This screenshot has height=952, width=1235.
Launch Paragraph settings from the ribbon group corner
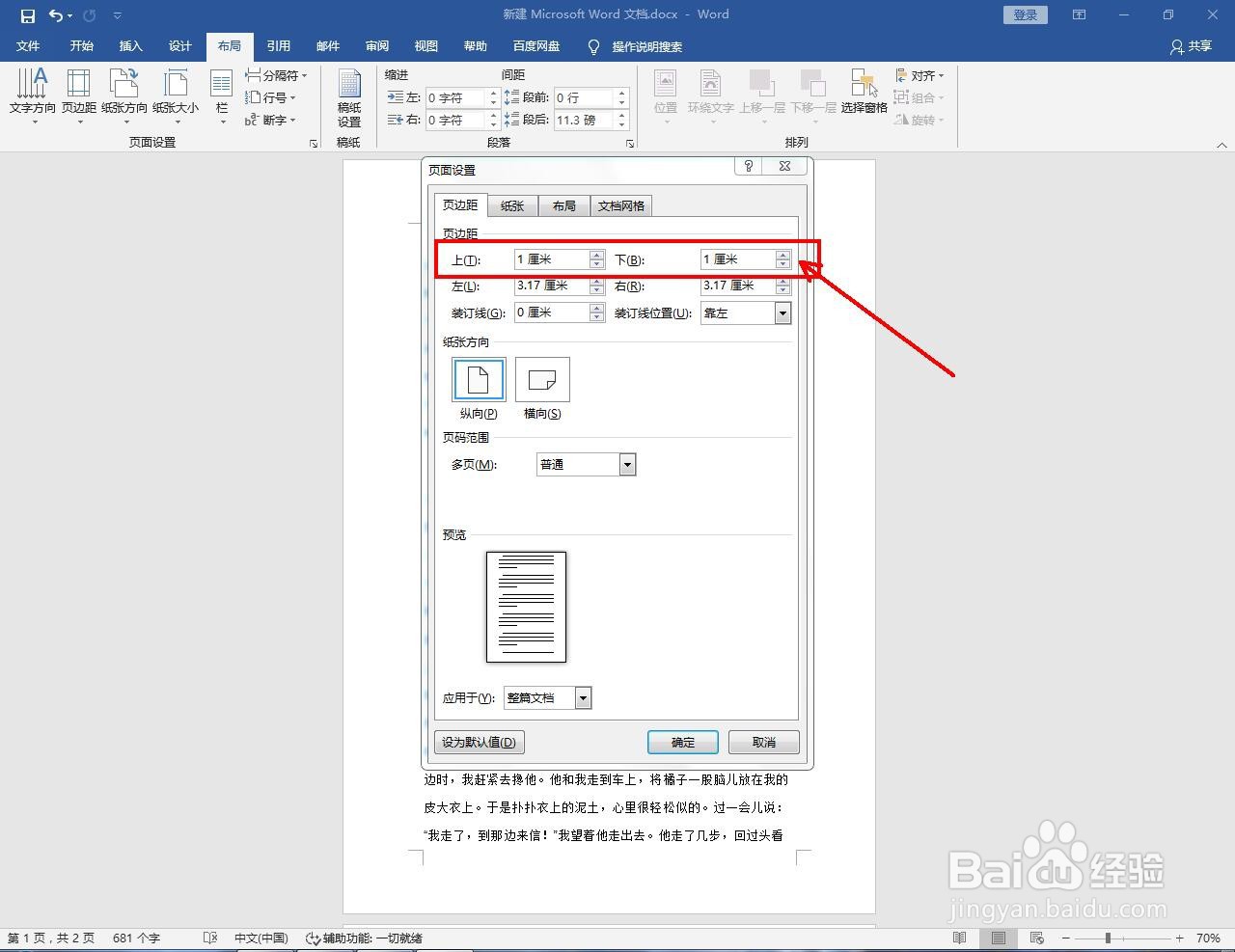[630, 144]
